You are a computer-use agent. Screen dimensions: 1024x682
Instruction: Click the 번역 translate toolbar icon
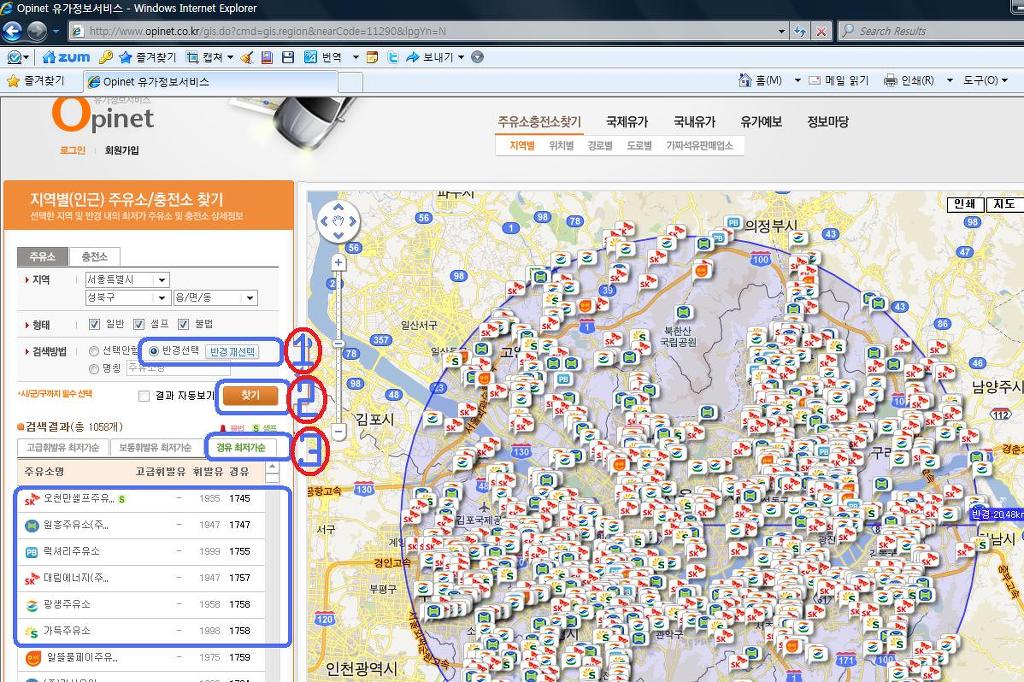tap(310, 57)
